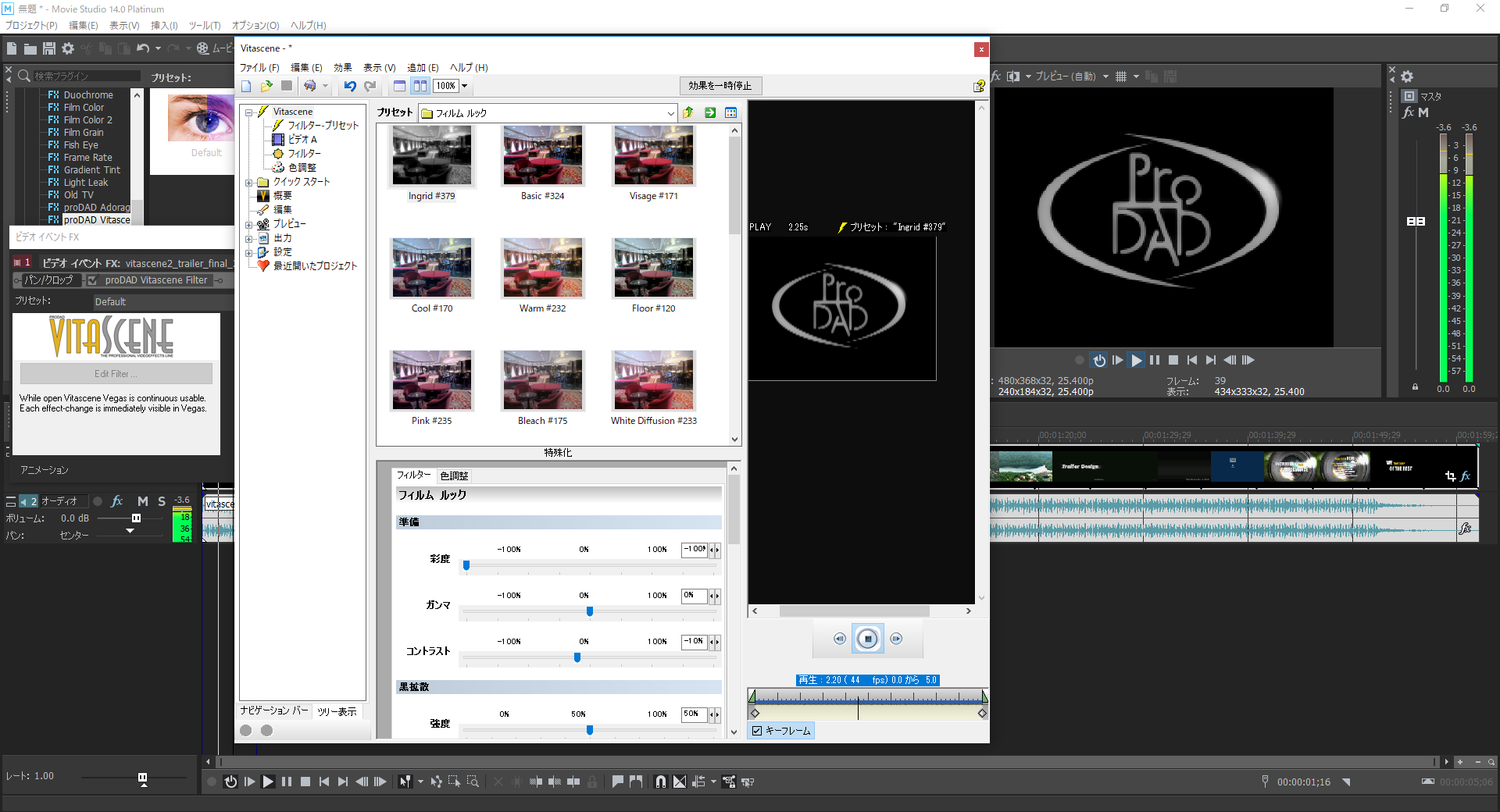
Task: Click the help icon in the Vitascene toolbar
Action: pyautogui.click(x=978, y=86)
